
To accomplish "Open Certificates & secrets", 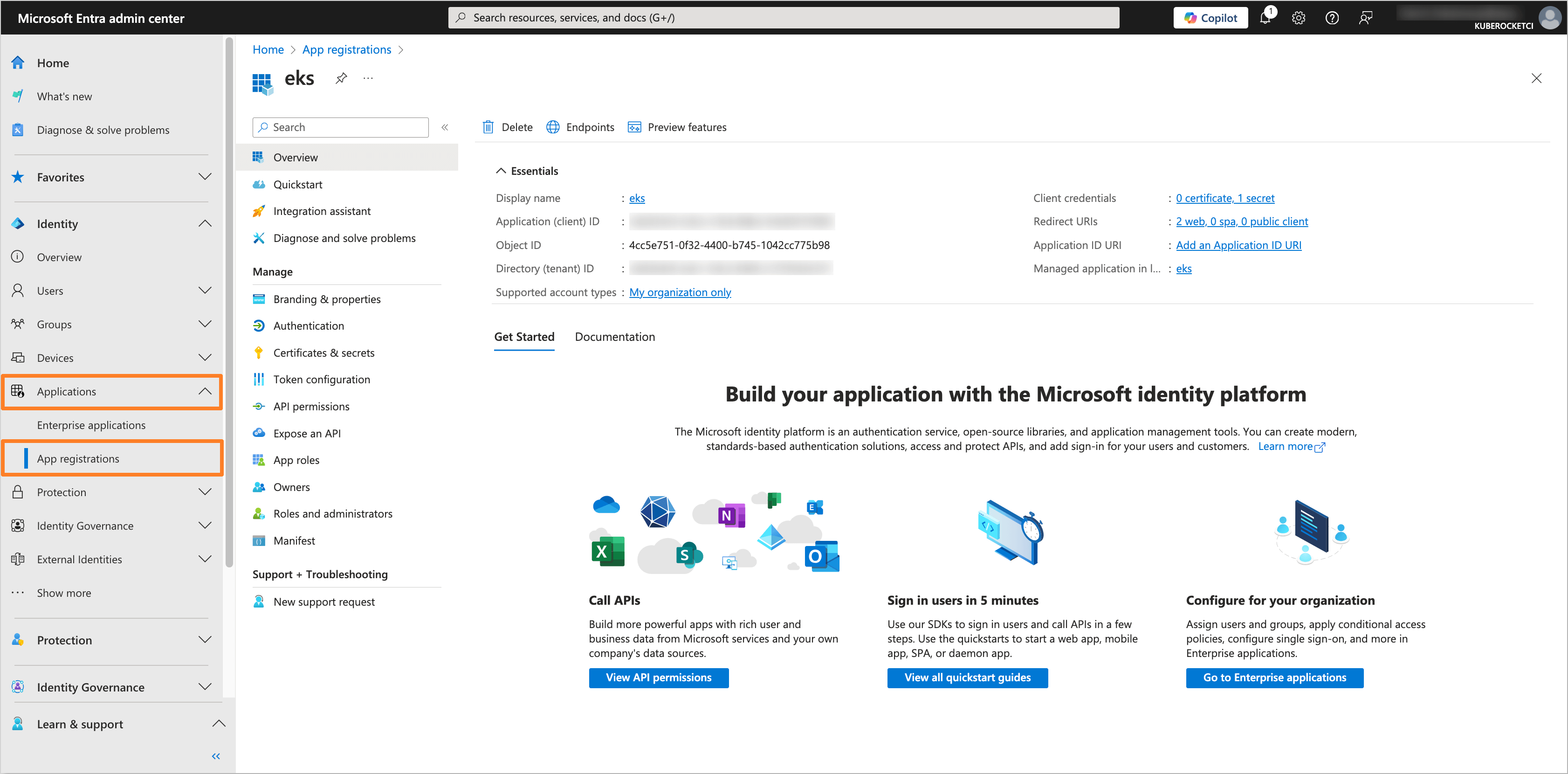I will 324,352.
